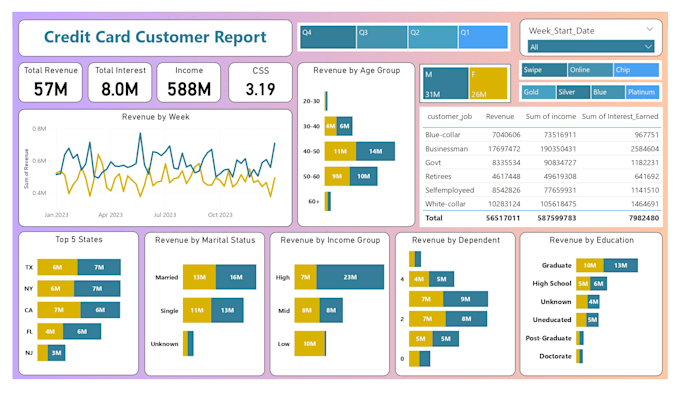This screenshot has height=393, width=680.
Task: Select the Blue-collar table row label
Action: coord(443,135)
